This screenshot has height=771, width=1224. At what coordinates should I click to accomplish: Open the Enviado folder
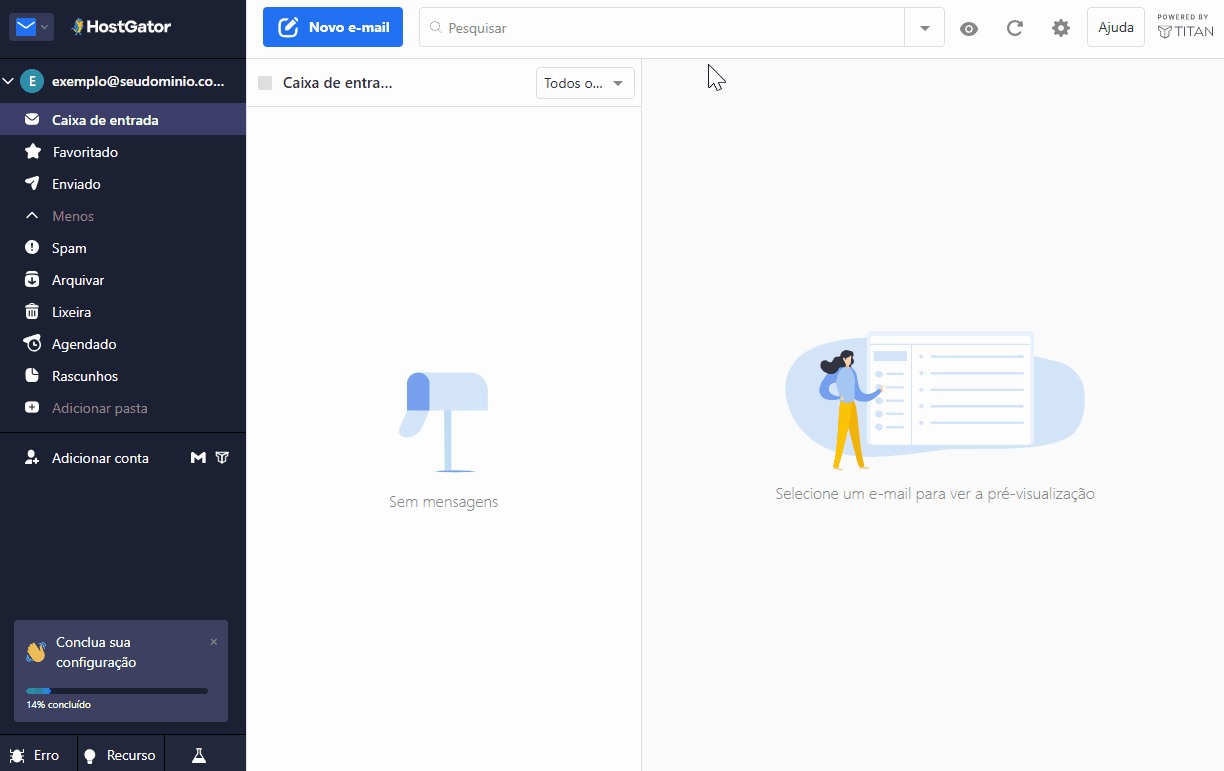click(x=123, y=184)
